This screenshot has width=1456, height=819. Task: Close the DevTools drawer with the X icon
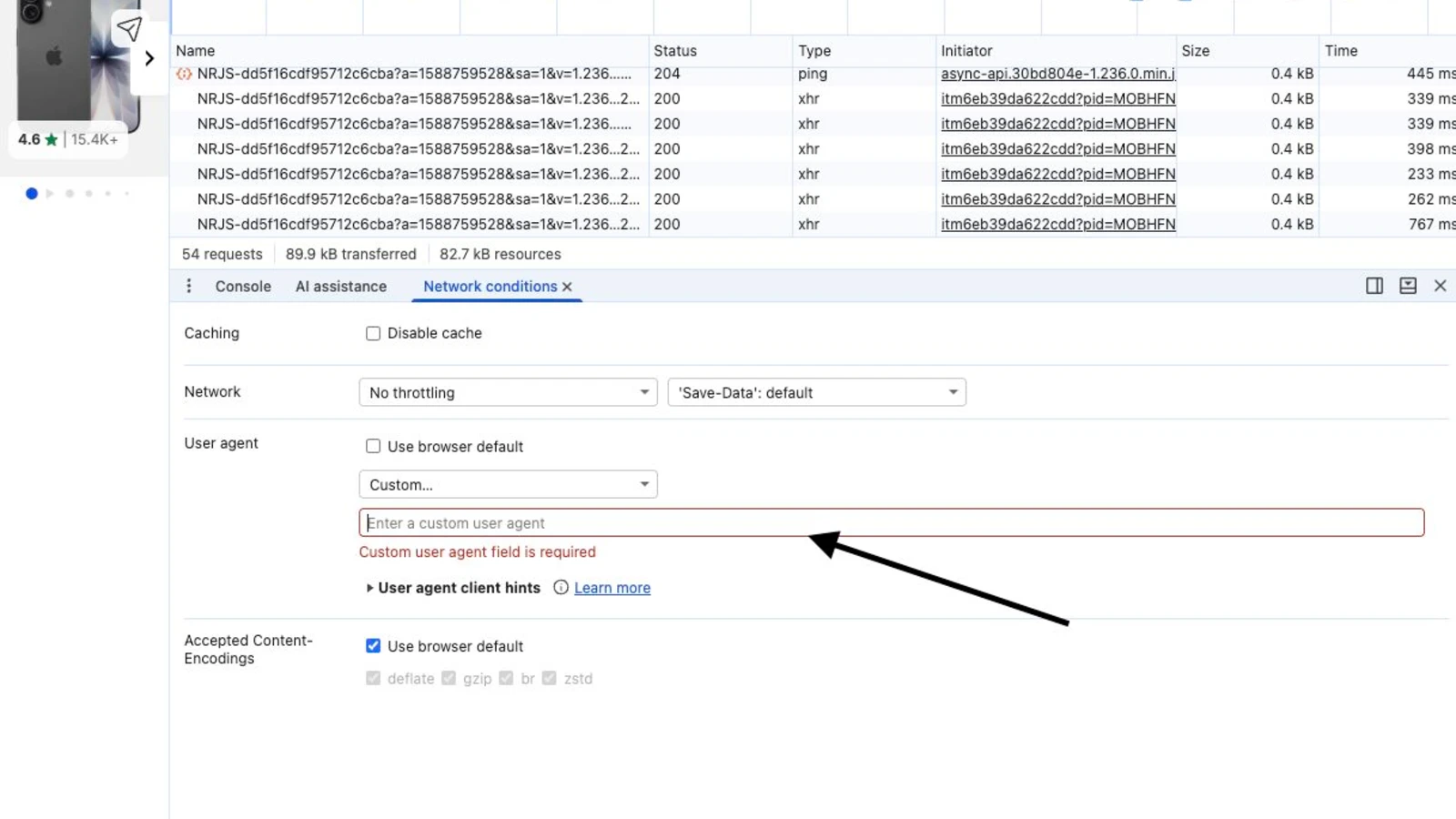click(x=1440, y=286)
